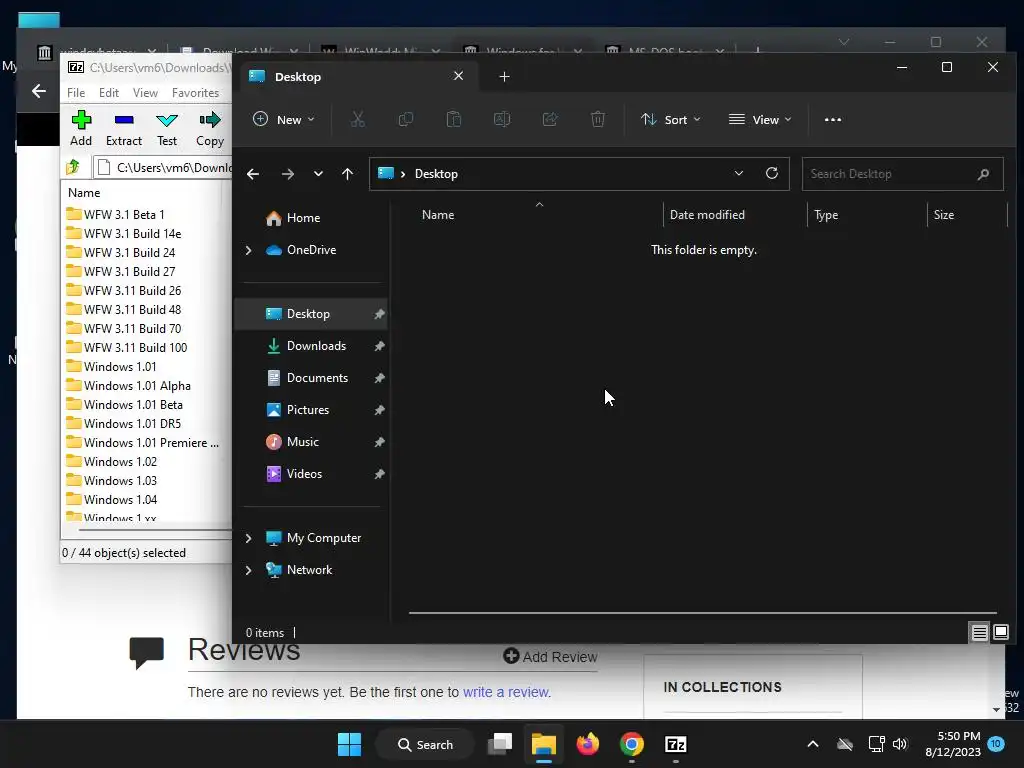Open the File menu in 7-Zip
Image resolution: width=1024 pixels, height=768 pixels.
[76, 93]
